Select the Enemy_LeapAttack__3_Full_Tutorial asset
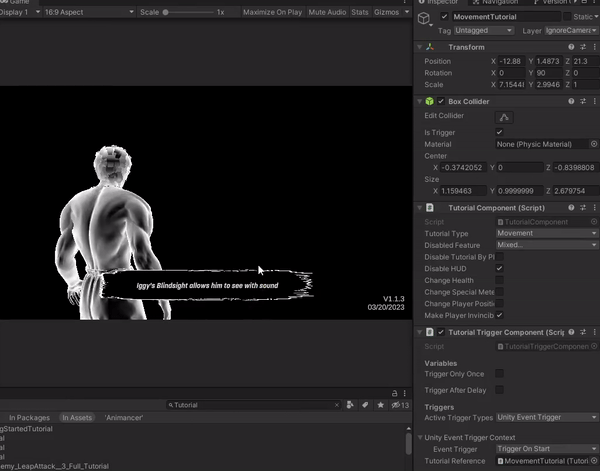Screen dimensions: 600x471 click(54, 466)
